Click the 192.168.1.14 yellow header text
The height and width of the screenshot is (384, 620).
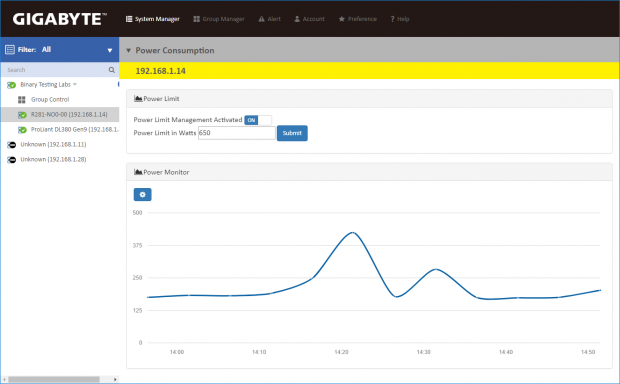pos(161,71)
